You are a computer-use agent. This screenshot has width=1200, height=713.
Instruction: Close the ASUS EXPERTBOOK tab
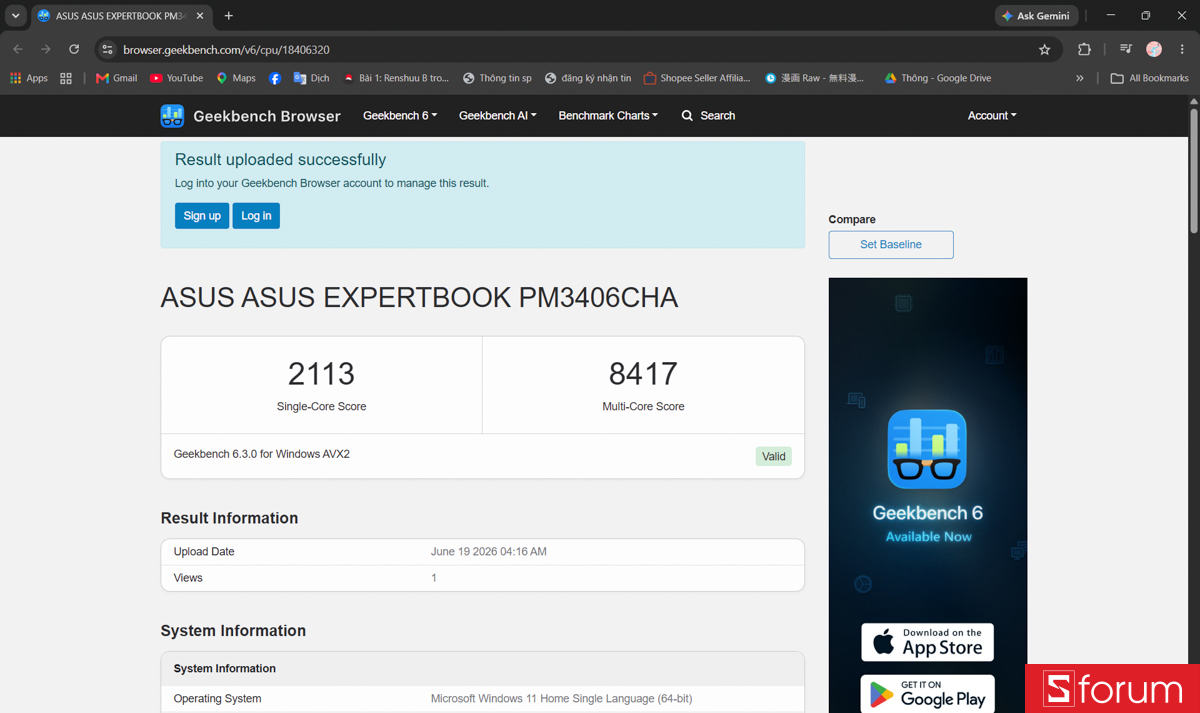[200, 16]
